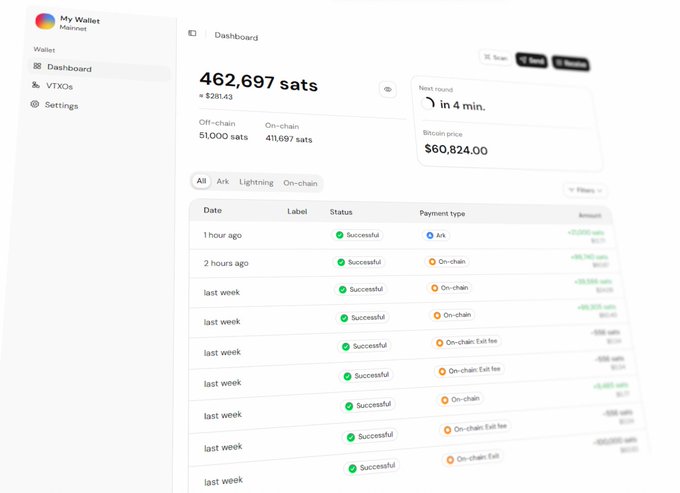This screenshot has height=493, width=680.
Task: Click the Payment type column header
Action: click(x=442, y=213)
